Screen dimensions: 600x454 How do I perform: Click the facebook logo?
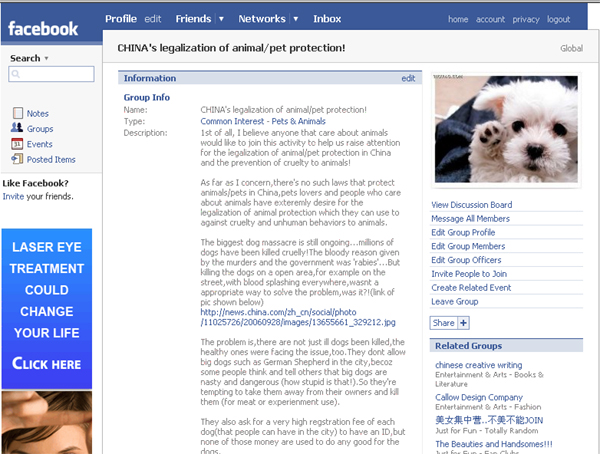(x=43, y=29)
